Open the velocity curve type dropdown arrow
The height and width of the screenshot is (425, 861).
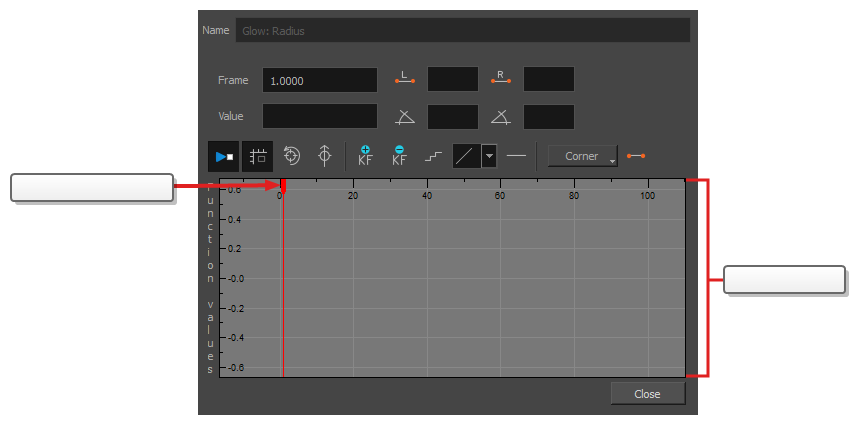(x=490, y=157)
